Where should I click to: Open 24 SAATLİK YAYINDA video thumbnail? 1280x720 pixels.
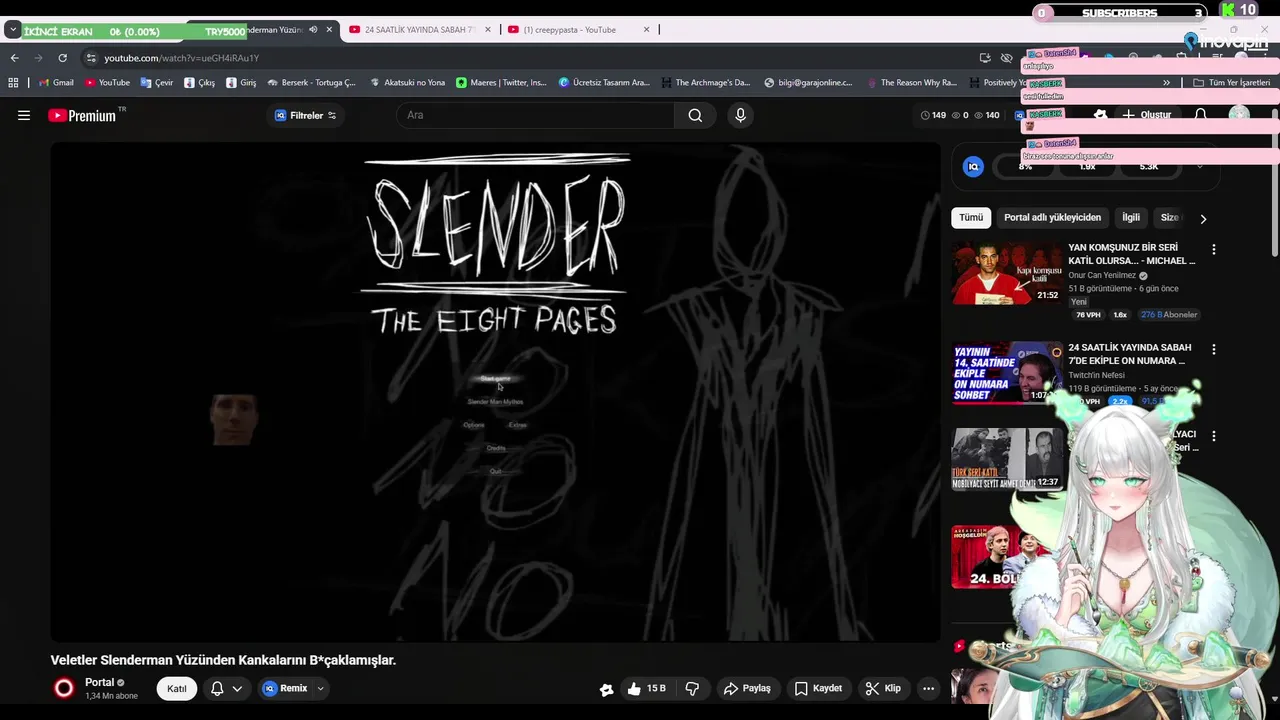click(x=1006, y=372)
